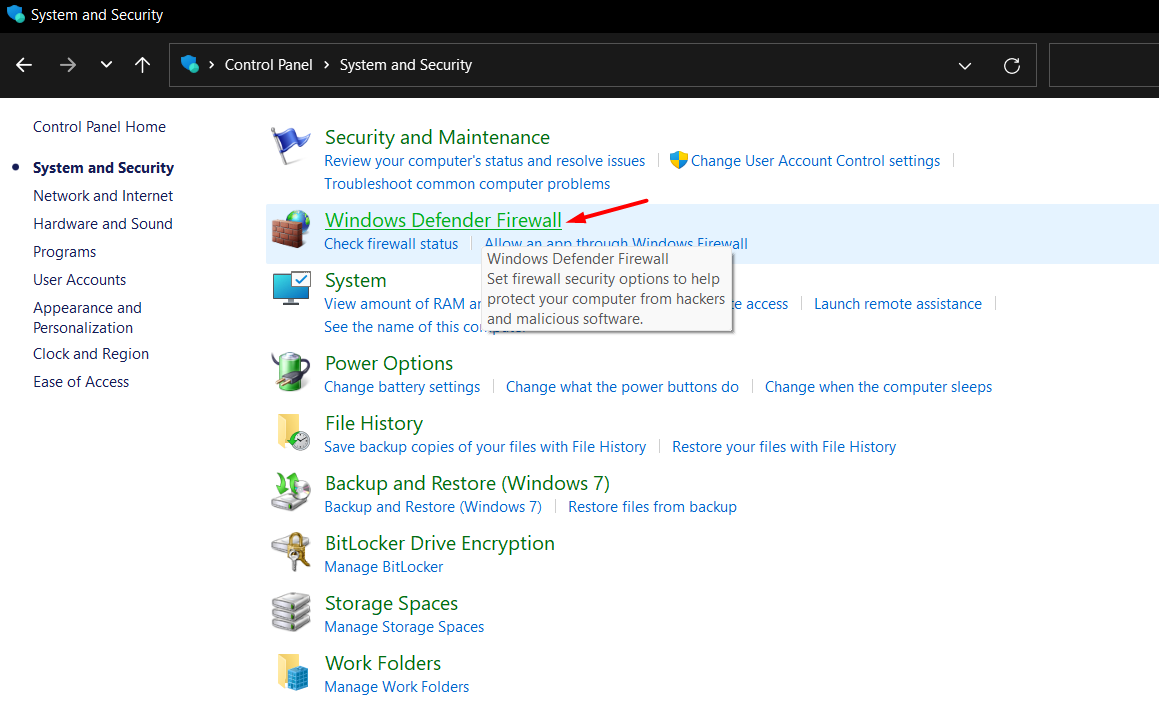Click Save backup copies of your files link
The height and width of the screenshot is (709, 1159).
tap(485, 447)
